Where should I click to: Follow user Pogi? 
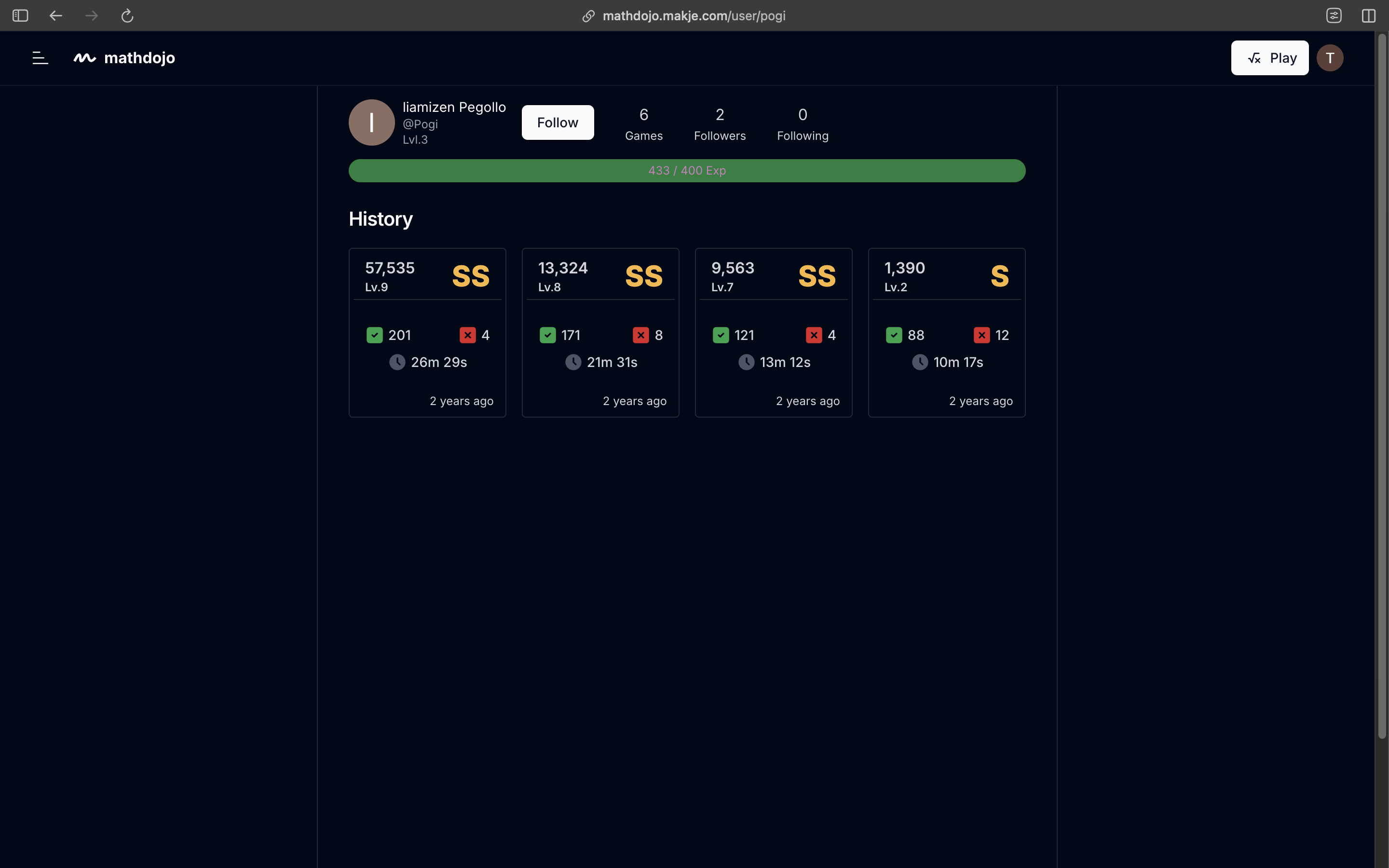558,122
